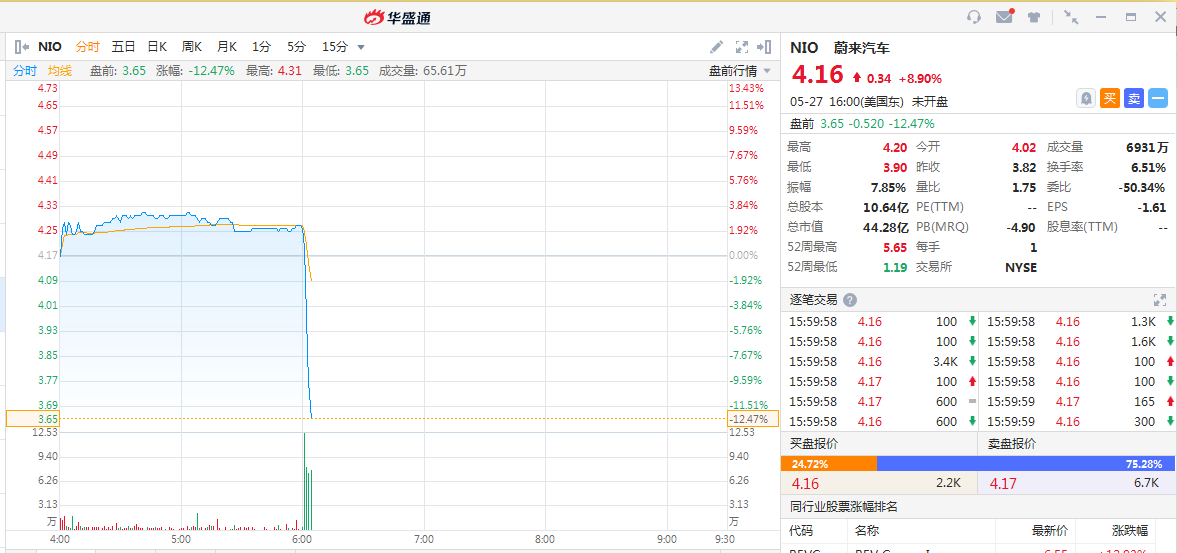Collapse the right quote panel
The width and height of the screenshot is (1177, 553).
[x=765, y=47]
